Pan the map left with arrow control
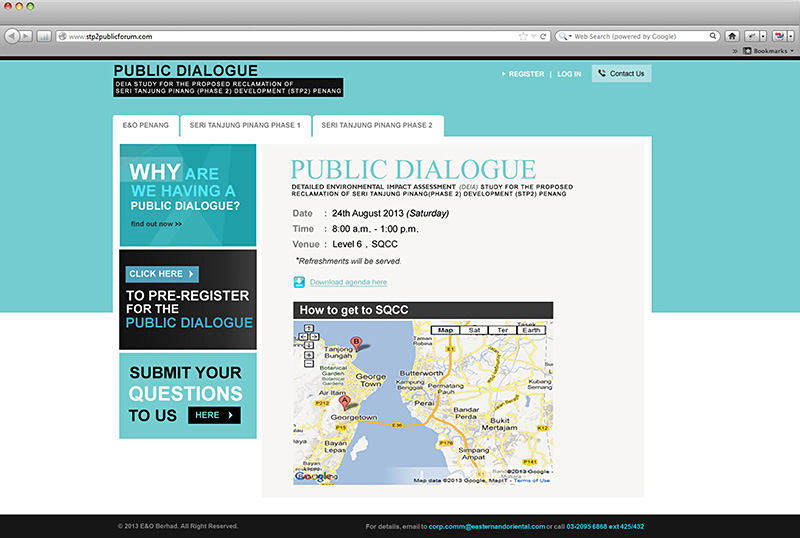The width and height of the screenshot is (800, 538). (302, 337)
